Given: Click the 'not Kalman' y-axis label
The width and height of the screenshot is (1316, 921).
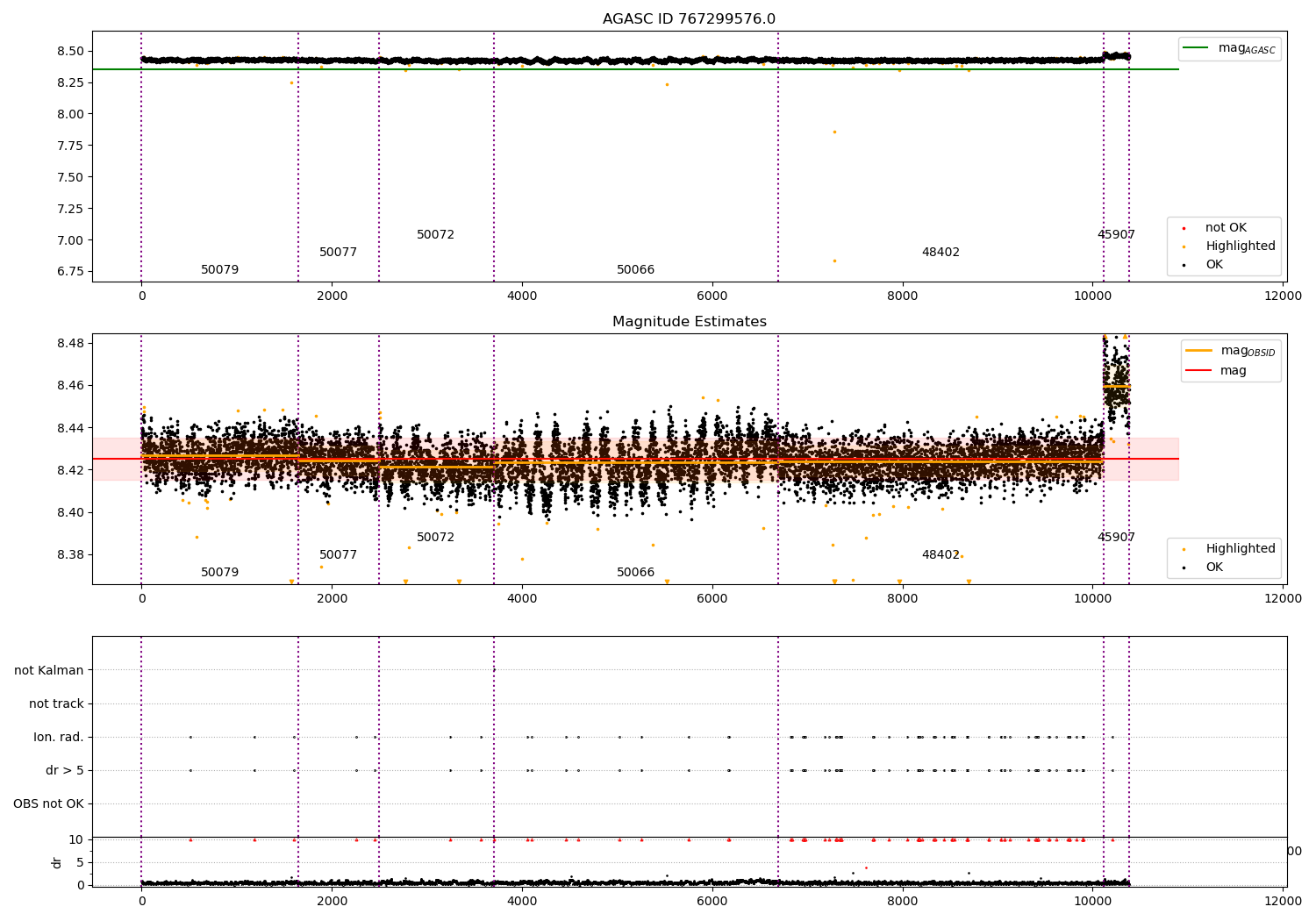Looking at the screenshot, I should point(49,671).
